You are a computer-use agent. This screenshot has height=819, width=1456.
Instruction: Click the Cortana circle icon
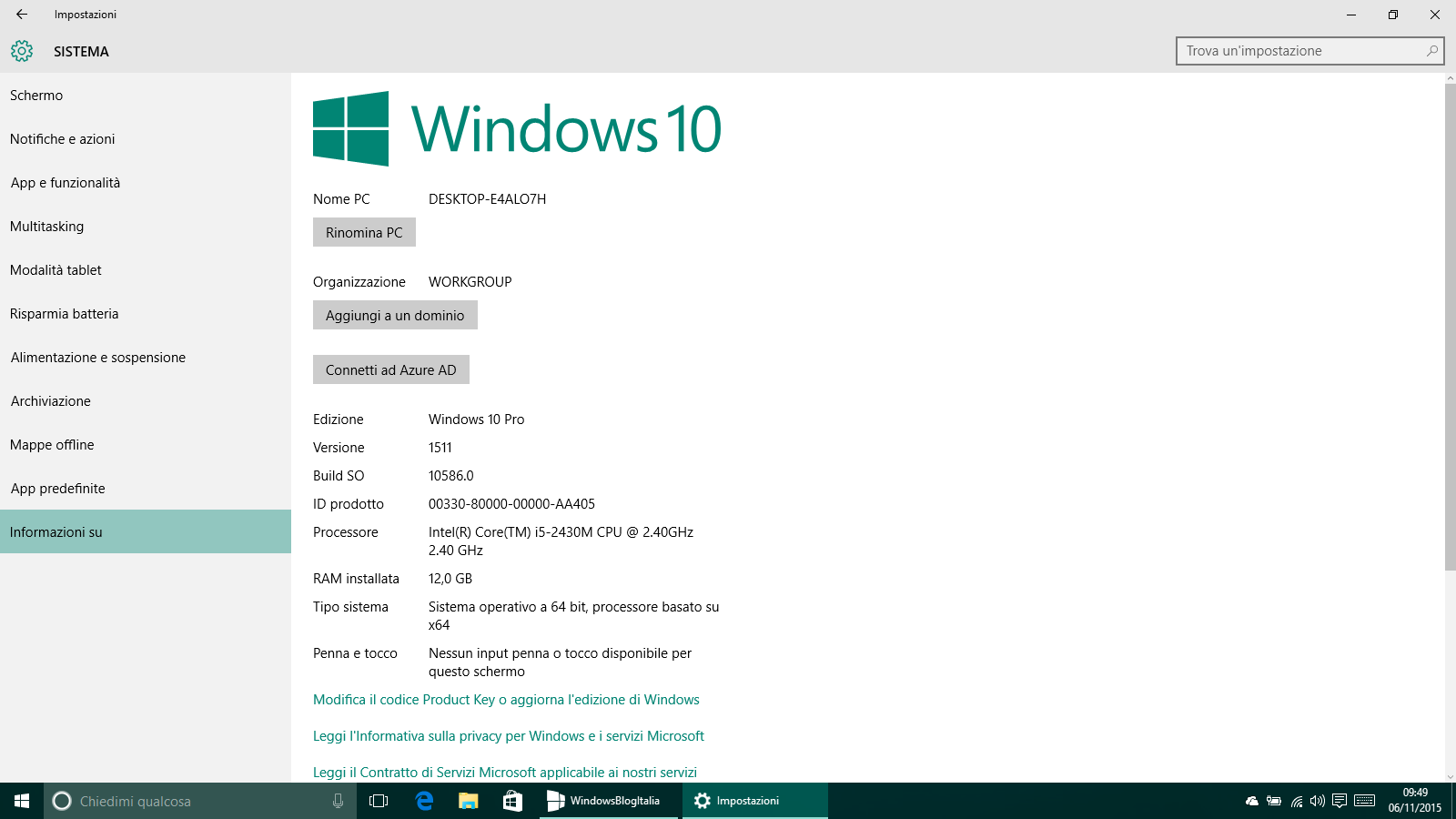62,801
